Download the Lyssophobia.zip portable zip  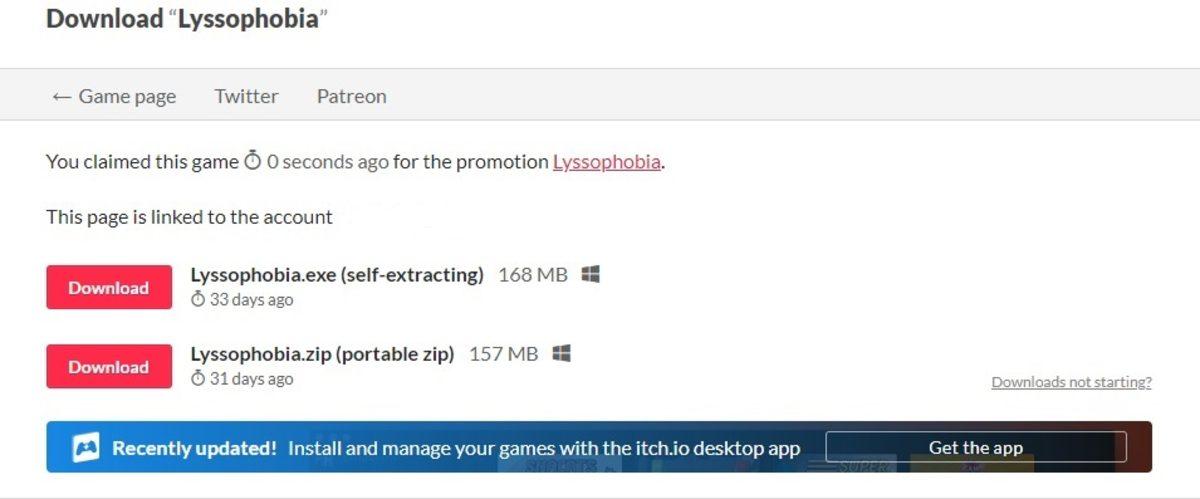pos(109,367)
